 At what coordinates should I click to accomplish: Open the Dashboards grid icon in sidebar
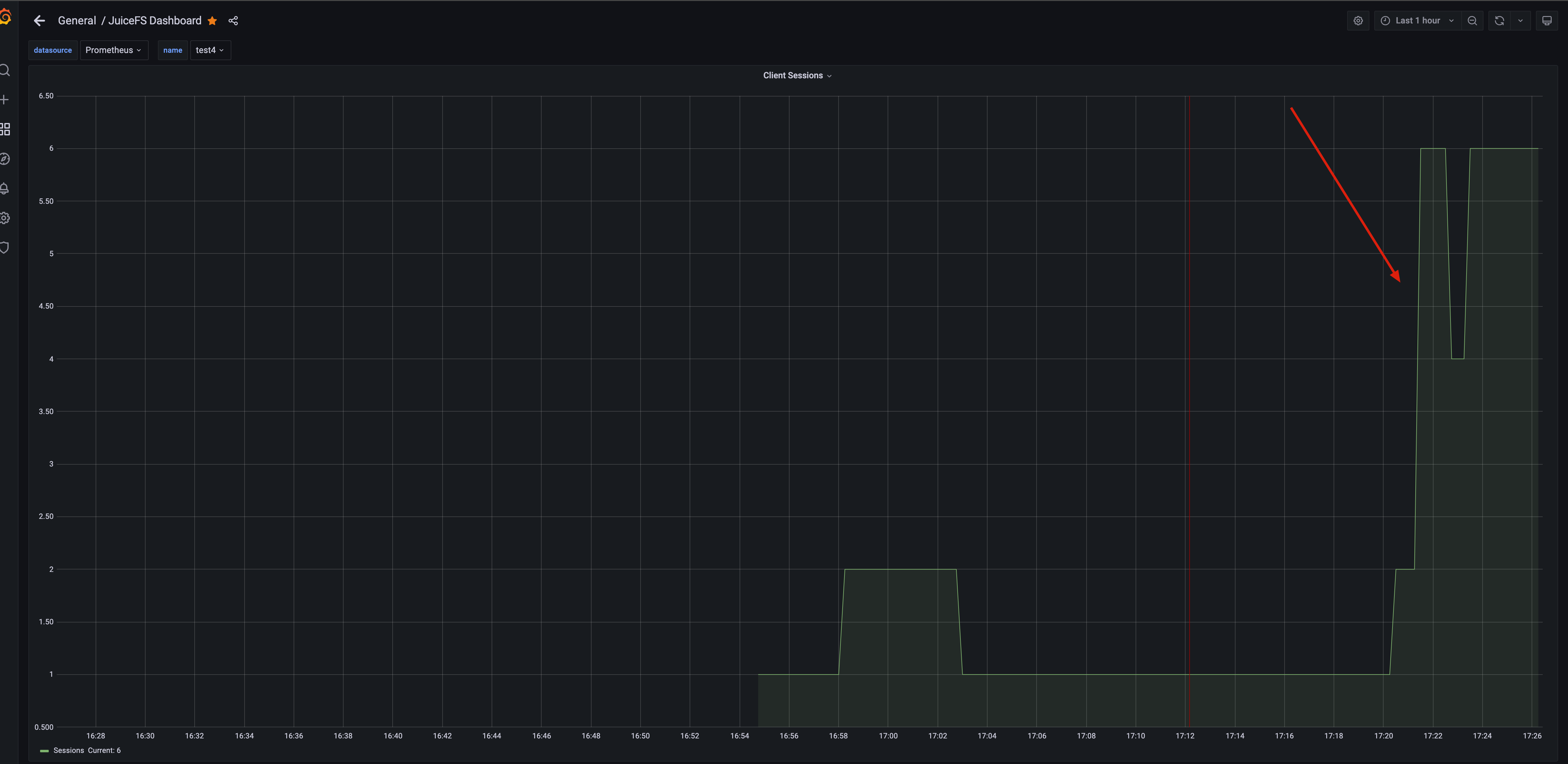click(5, 129)
